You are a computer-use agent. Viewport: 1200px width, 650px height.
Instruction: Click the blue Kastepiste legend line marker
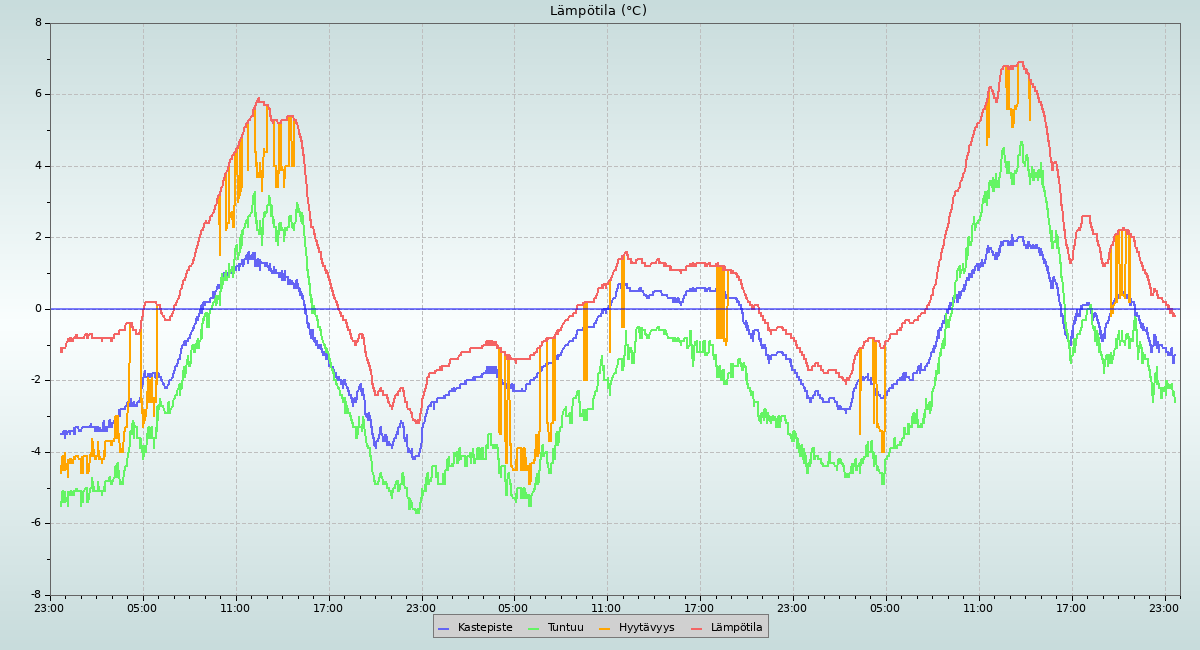click(444, 628)
